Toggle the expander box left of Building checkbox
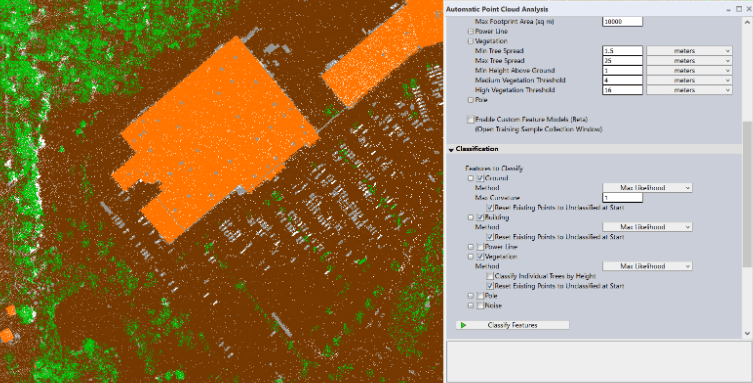Screen dimensions: 753x383 (471, 217)
